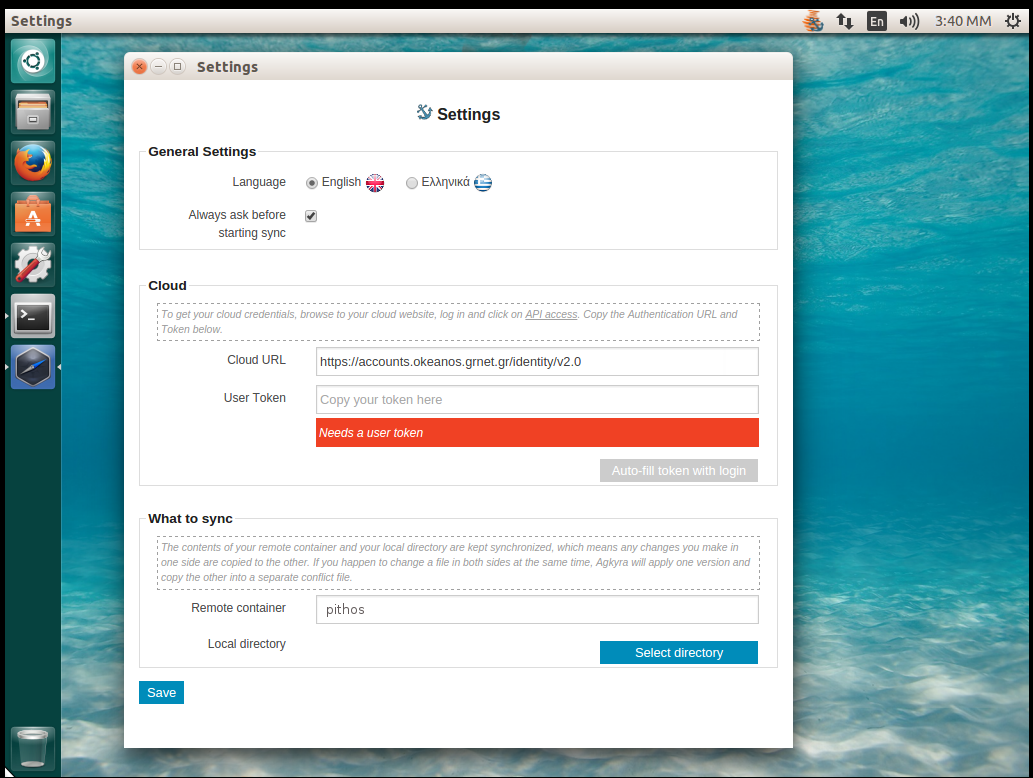1033x778 pixels.
Task: Open the keyboard layout indicator En
Action: (876, 20)
